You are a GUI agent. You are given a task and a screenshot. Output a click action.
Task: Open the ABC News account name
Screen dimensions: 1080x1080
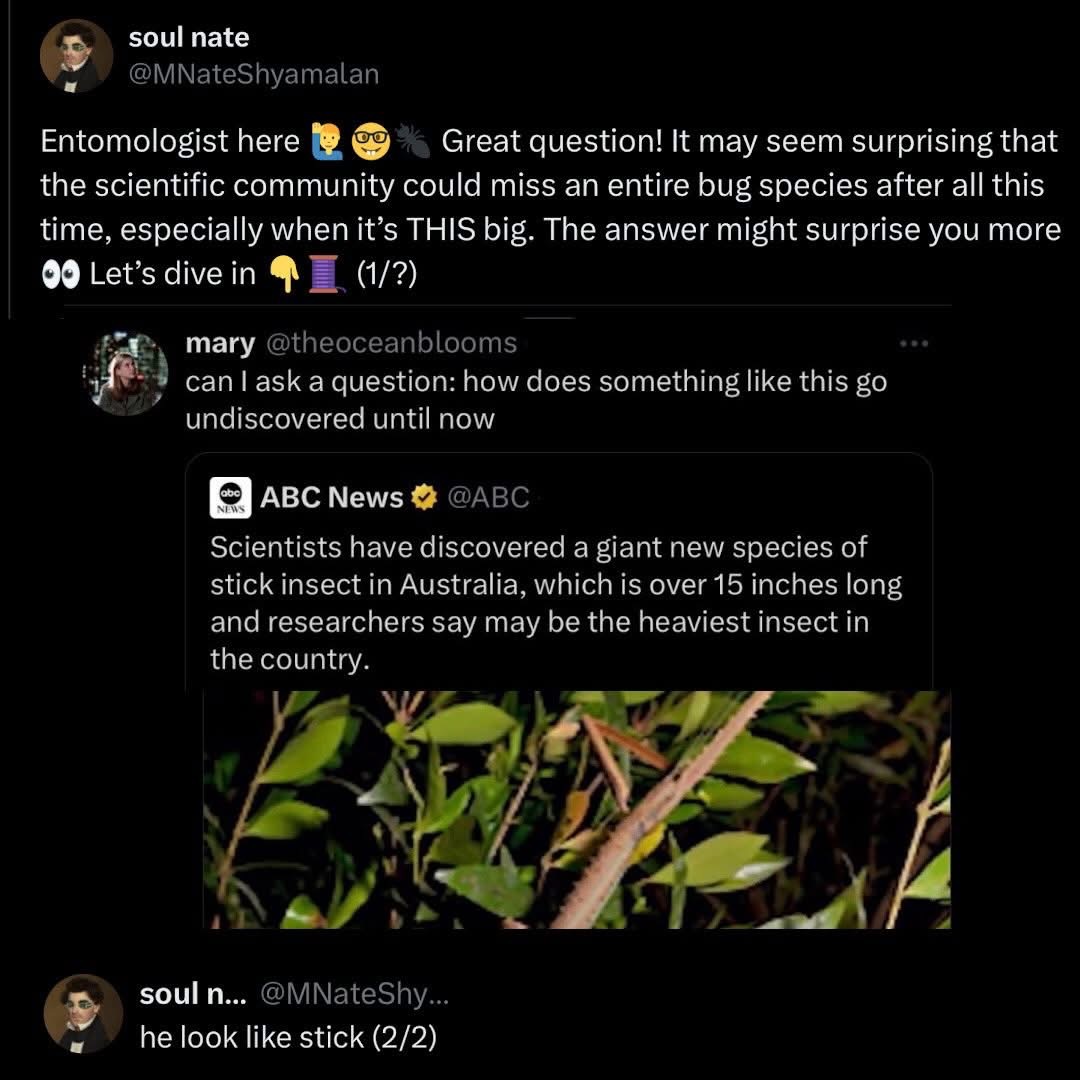332,497
